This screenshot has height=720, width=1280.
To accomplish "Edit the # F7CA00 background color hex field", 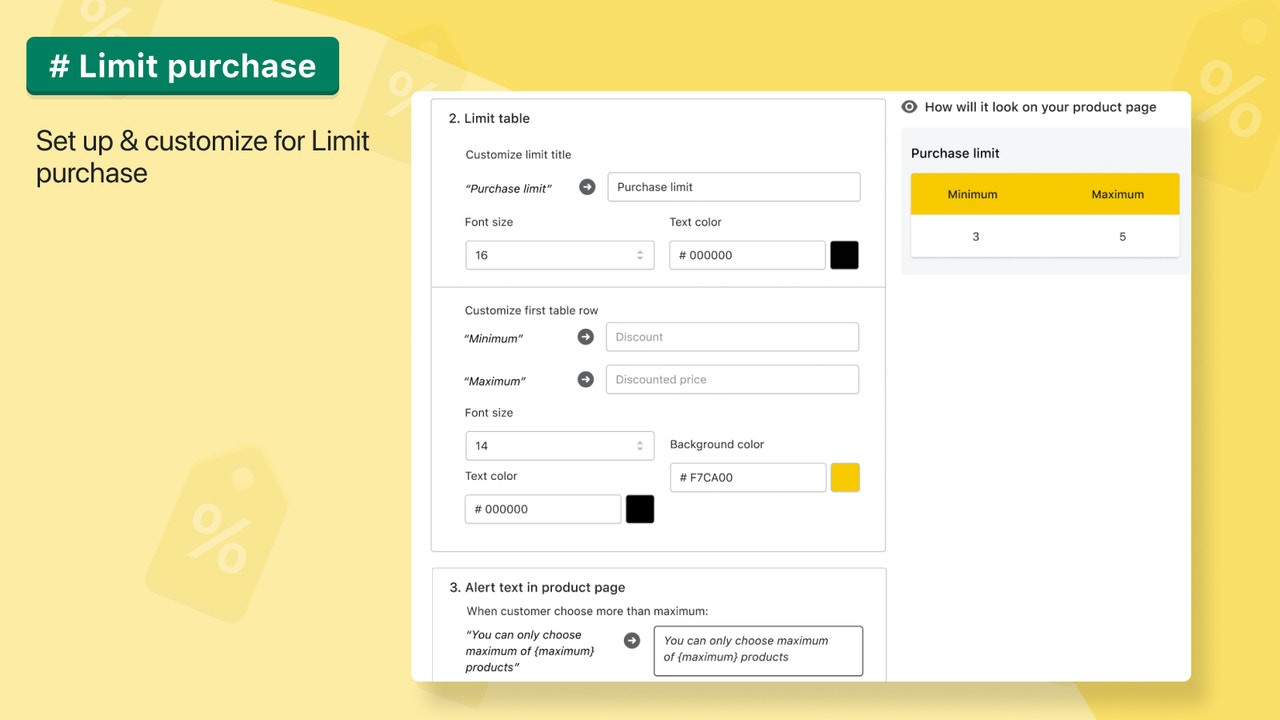I will point(747,477).
